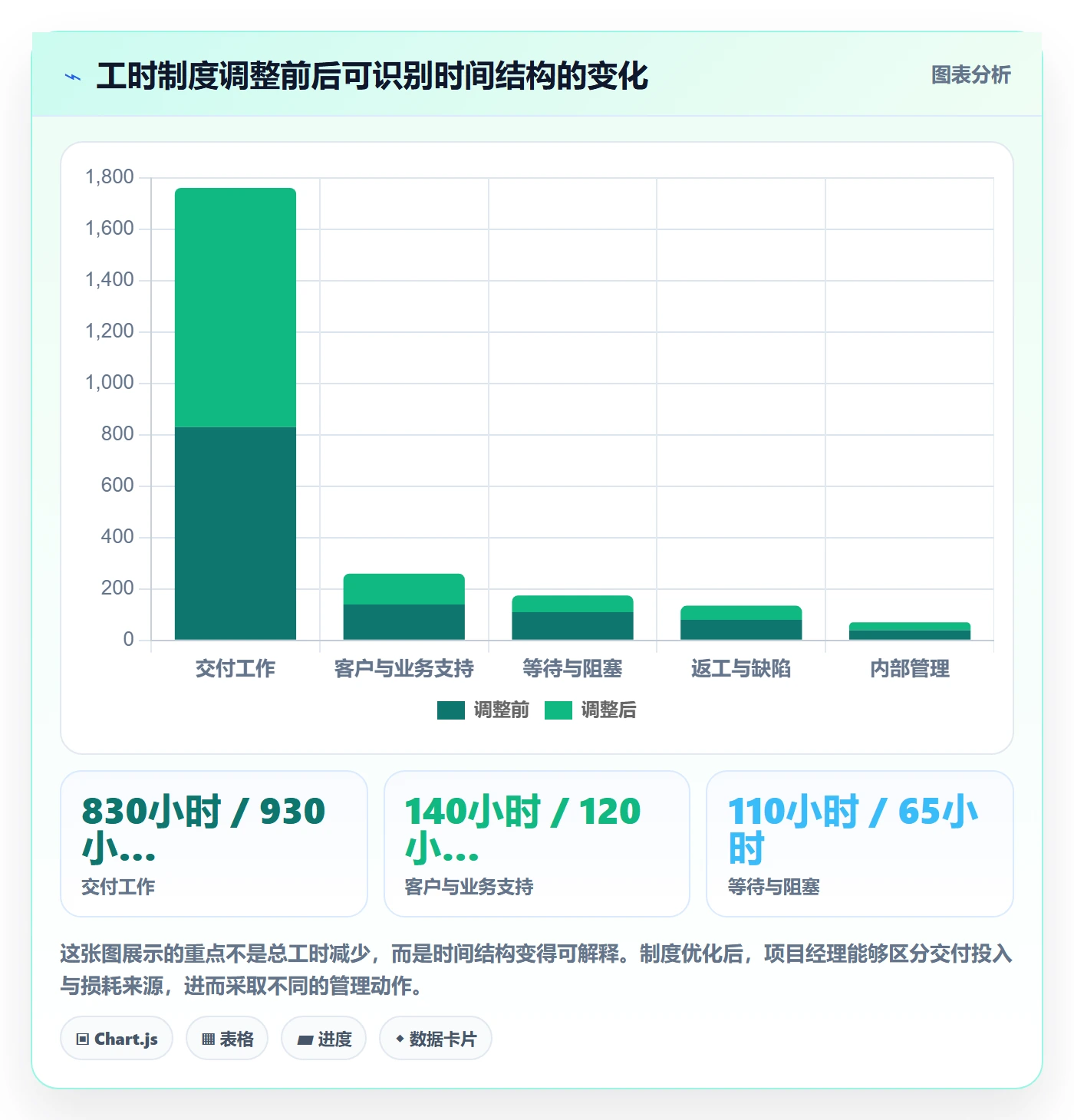Select the 进度 tag chip
Image resolution: width=1074 pixels, height=1120 pixels.
pyautogui.click(x=324, y=1039)
